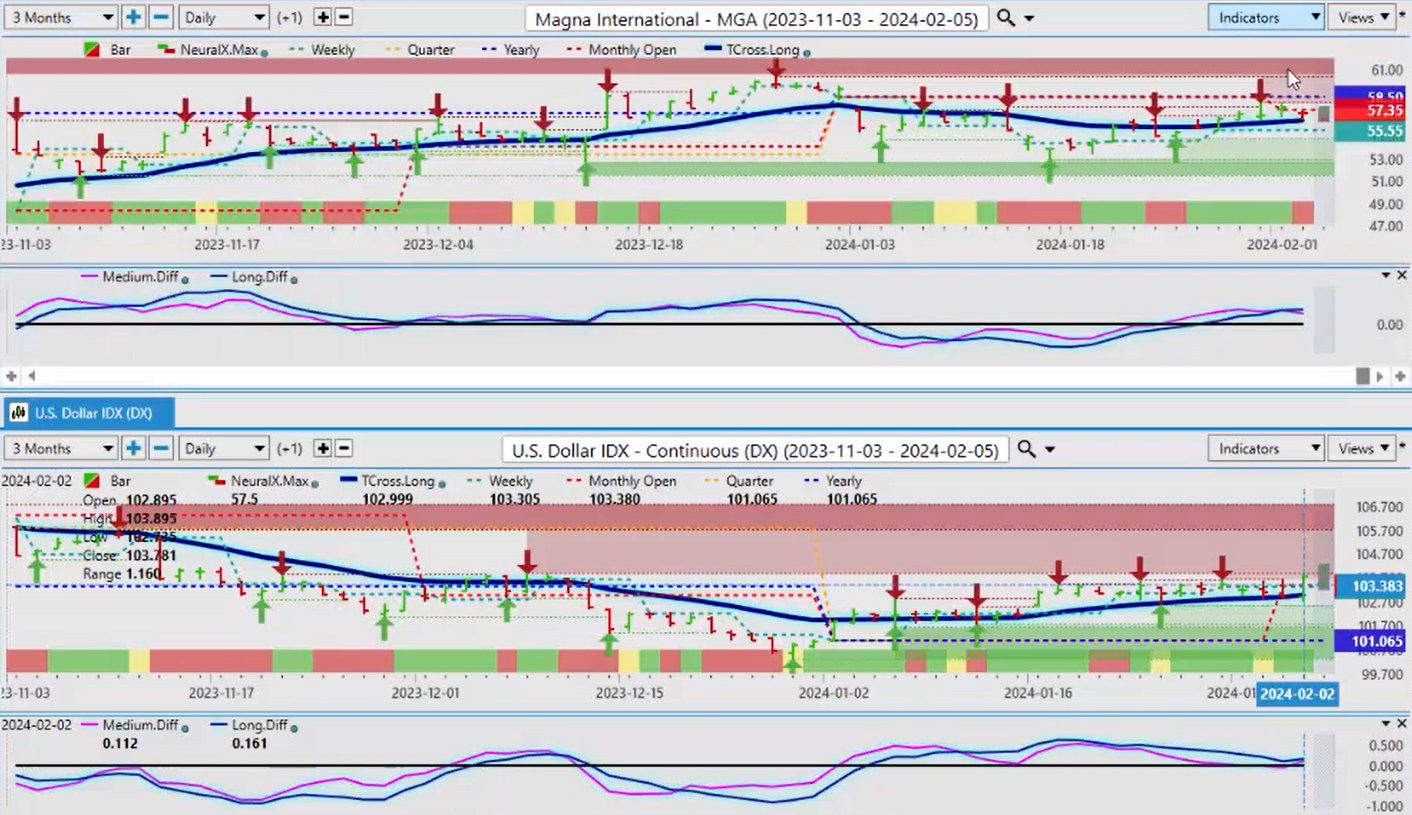Open Indicators dropdown on MGA chart
This screenshot has width=1412, height=815.
(1266, 17)
